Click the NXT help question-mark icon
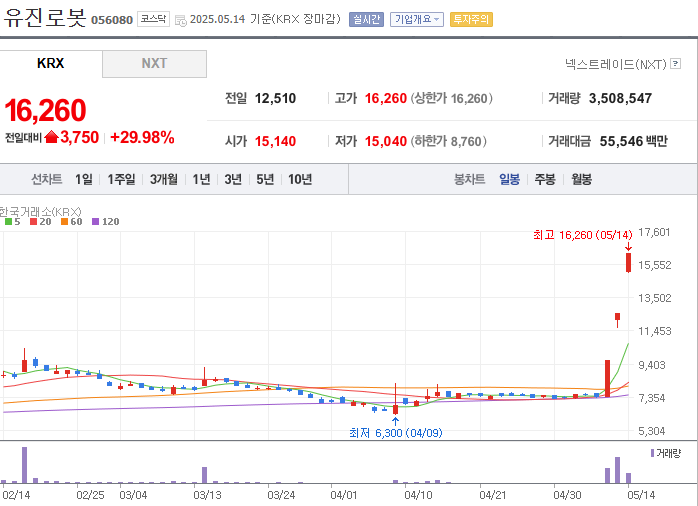The image size is (698, 506). click(x=675, y=64)
